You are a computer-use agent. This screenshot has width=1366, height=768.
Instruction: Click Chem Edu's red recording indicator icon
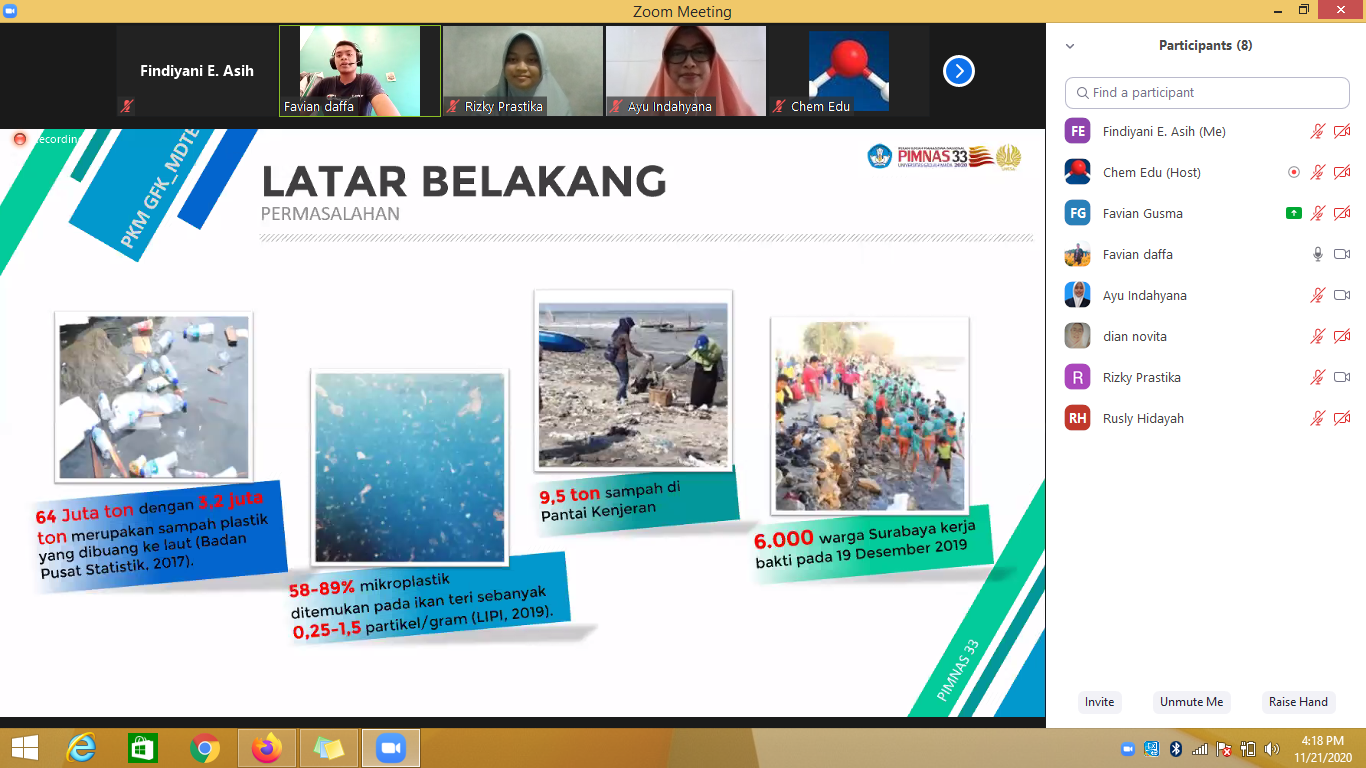point(1293,172)
